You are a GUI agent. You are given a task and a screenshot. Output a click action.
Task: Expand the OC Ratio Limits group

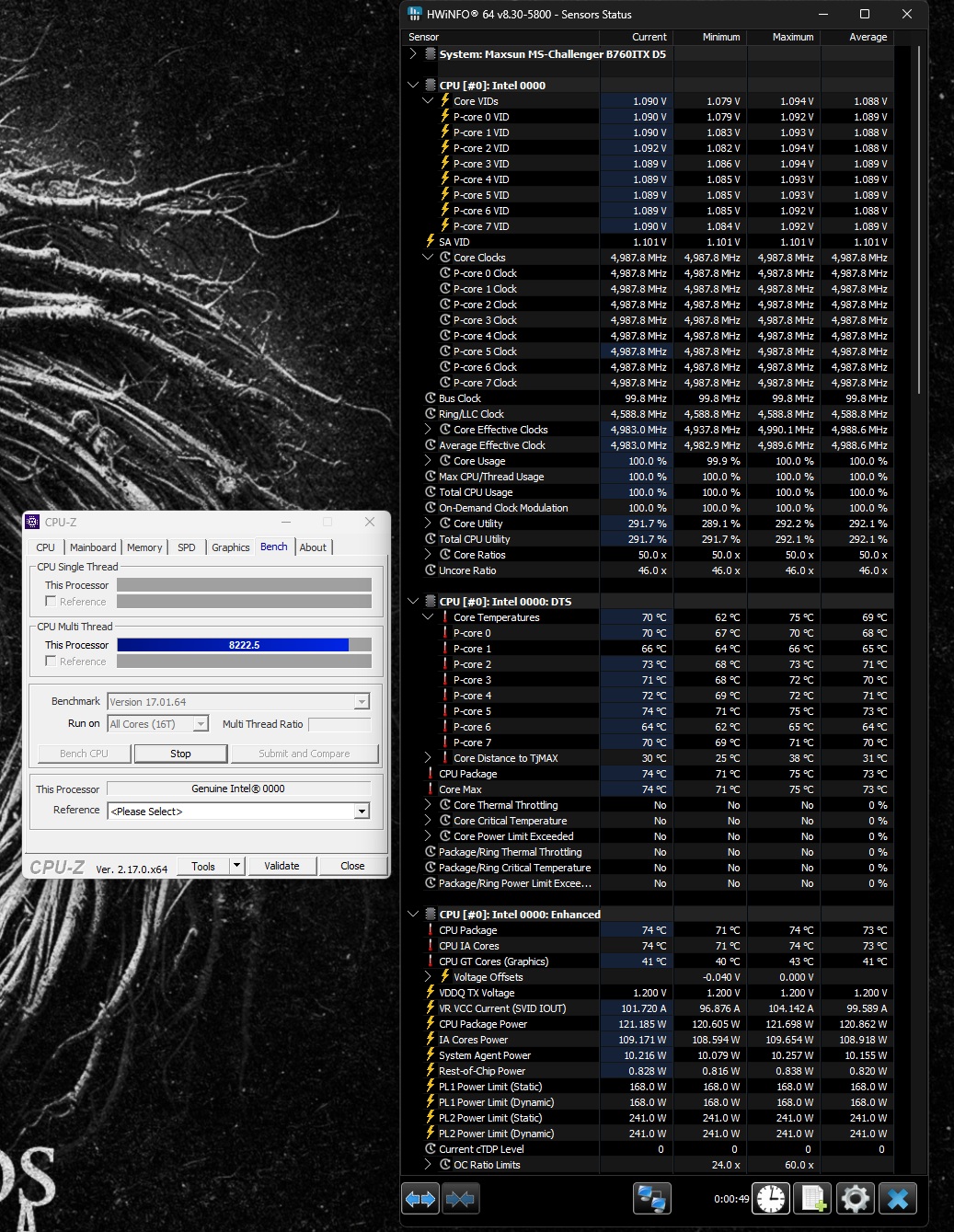coord(428,1165)
